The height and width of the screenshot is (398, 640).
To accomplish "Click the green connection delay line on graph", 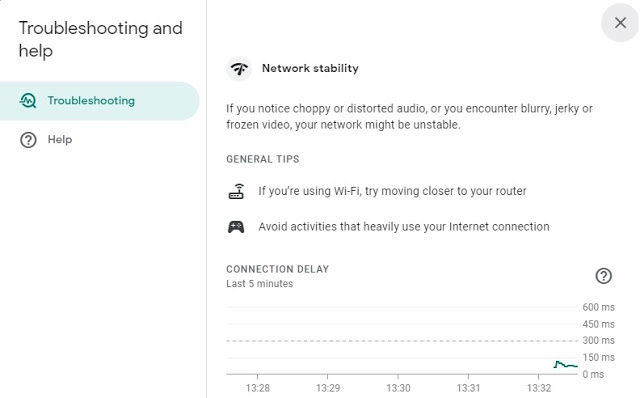I will (x=565, y=364).
